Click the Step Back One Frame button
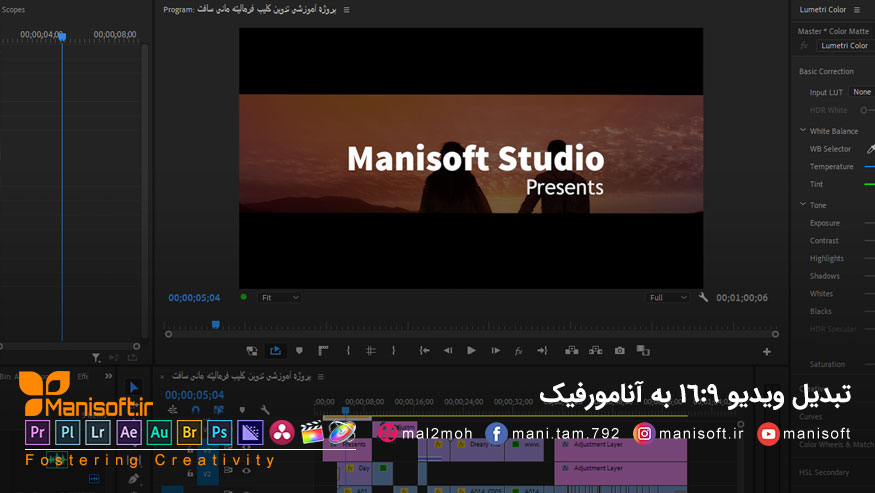This screenshot has width=875, height=493. click(x=448, y=351)
